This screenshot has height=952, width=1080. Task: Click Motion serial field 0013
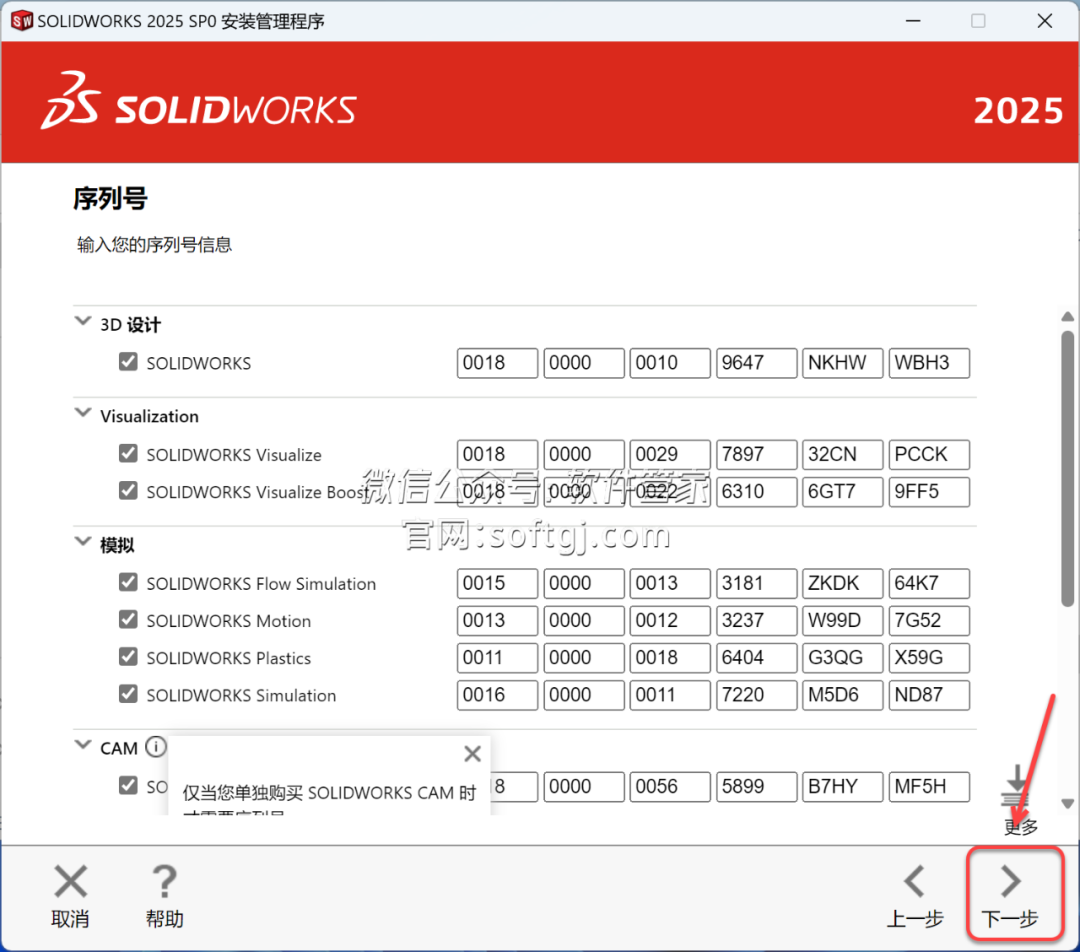coord(497,621)
